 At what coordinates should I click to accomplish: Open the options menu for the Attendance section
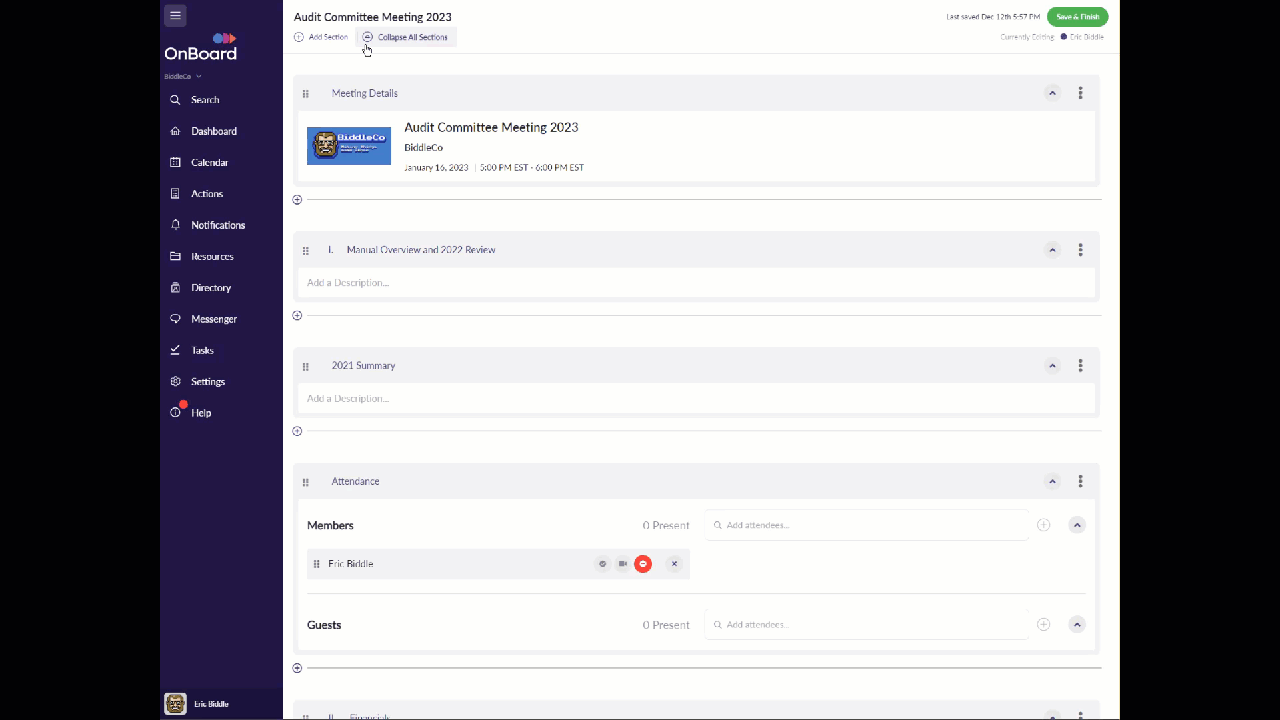(1080, 481)
